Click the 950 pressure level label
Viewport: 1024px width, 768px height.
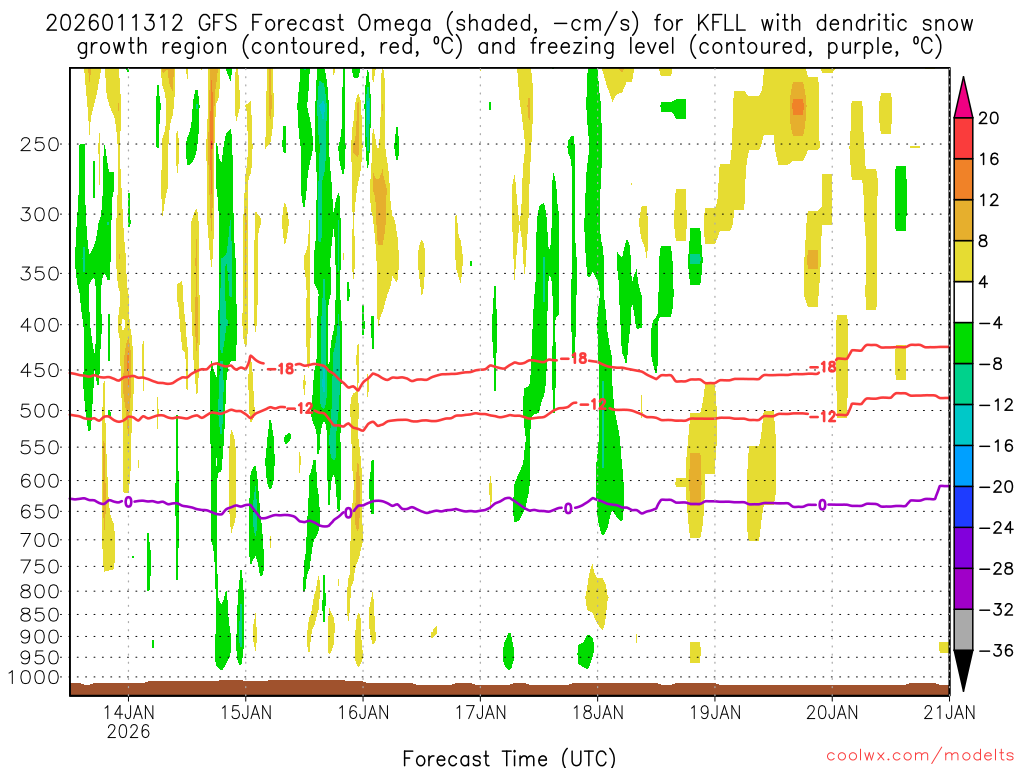click(40, 658)
